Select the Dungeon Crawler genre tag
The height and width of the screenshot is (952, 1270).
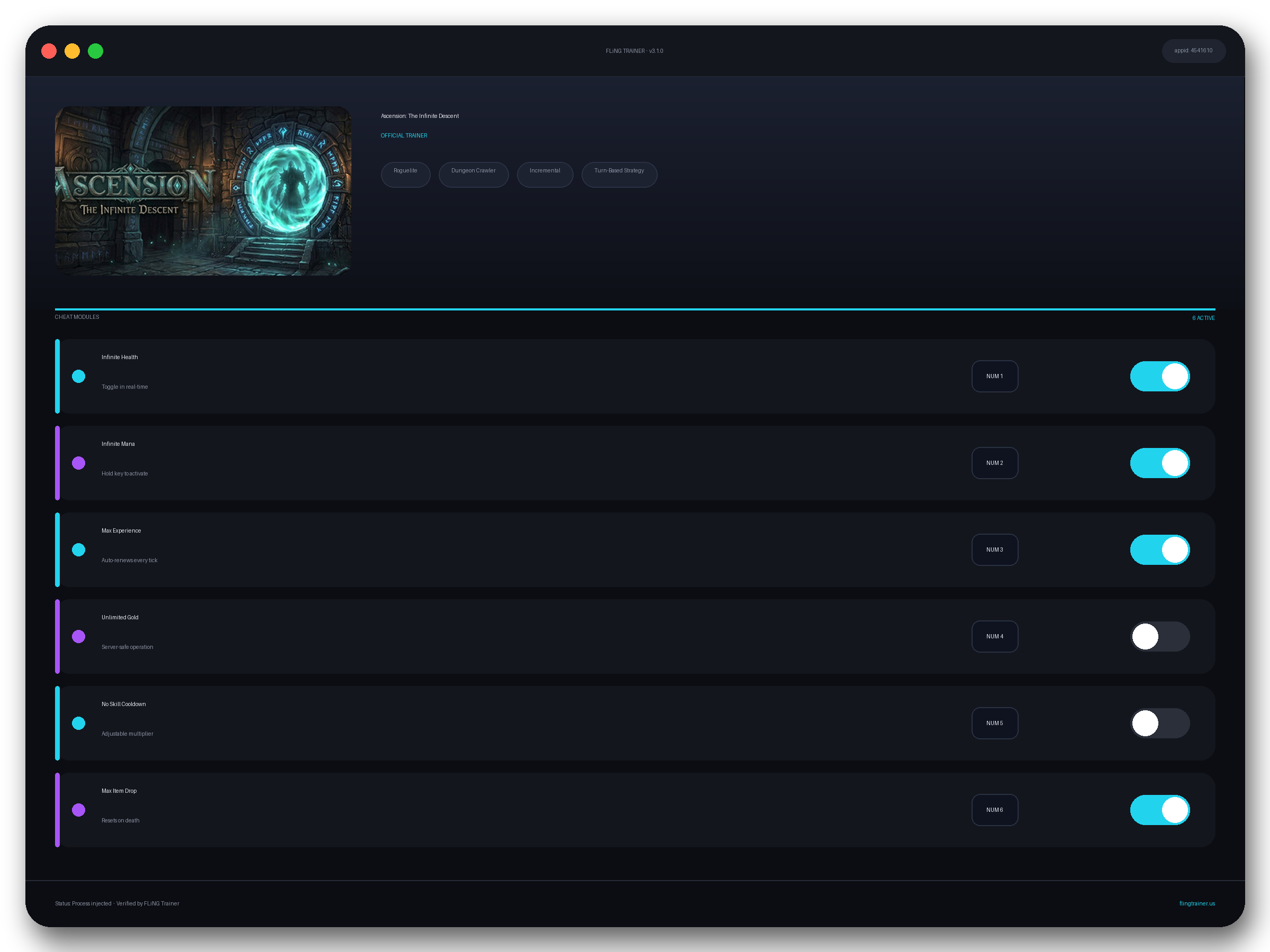click(x=473, y=175)
